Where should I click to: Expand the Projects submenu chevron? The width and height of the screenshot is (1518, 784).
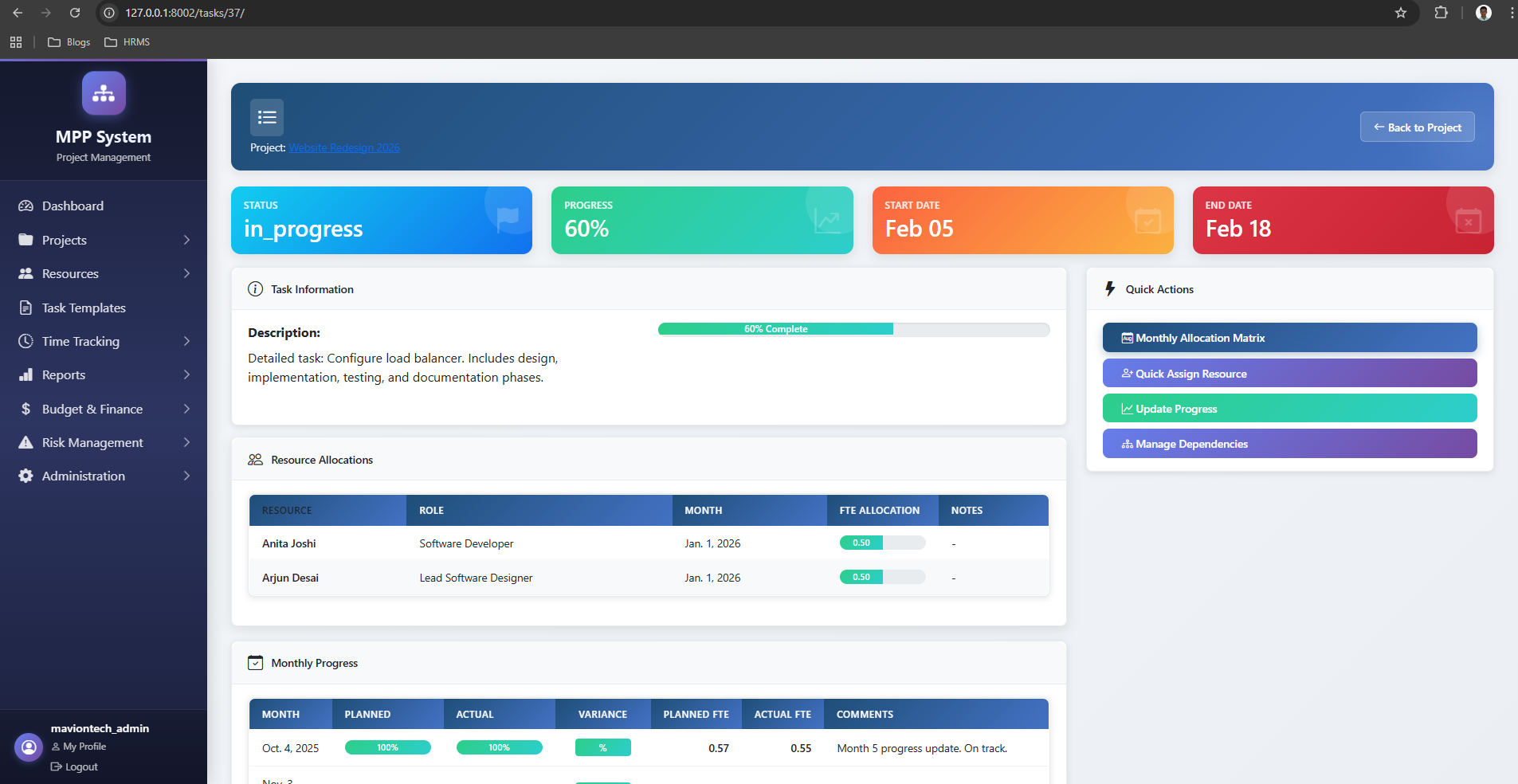(x=186, y=240)
